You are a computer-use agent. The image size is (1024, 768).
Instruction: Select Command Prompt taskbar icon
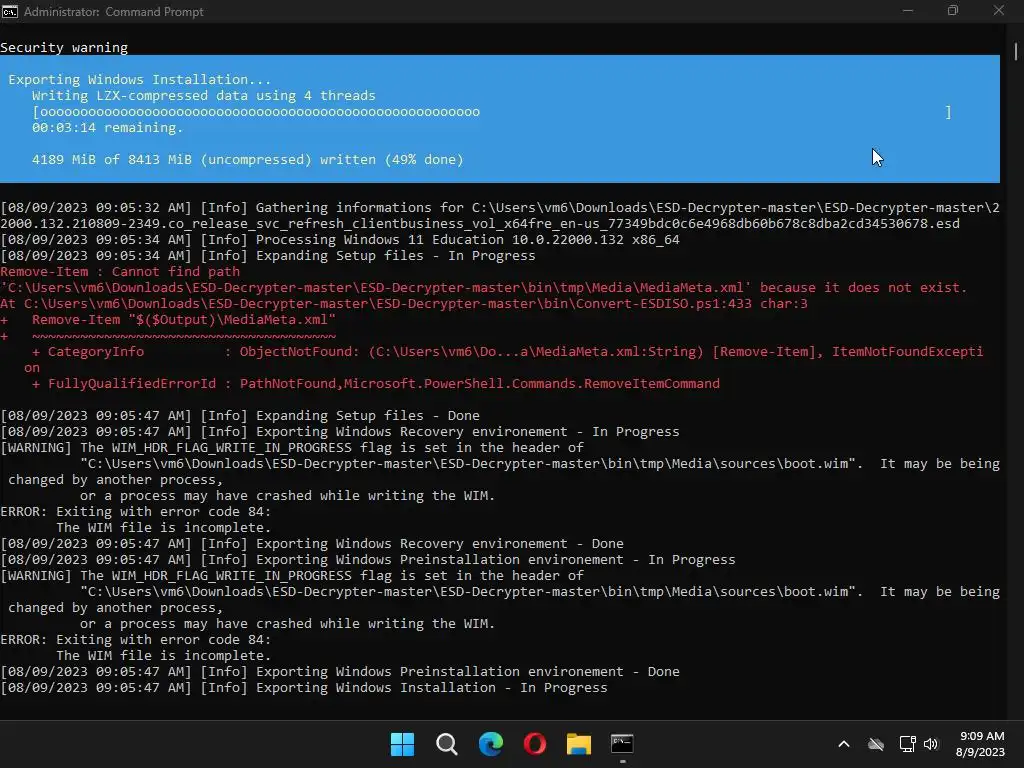pyautogui.click(x=622, y=744)
